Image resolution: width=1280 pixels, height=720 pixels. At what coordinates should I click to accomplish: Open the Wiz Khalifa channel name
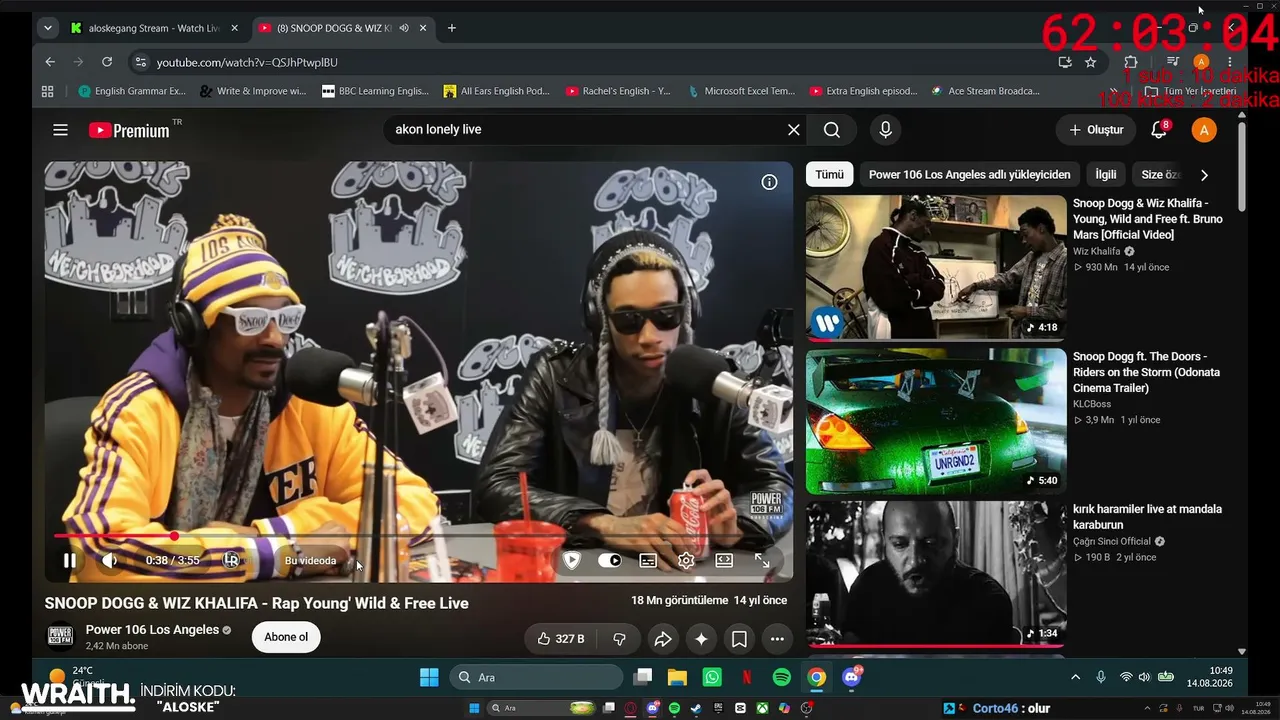[1097, 251]
